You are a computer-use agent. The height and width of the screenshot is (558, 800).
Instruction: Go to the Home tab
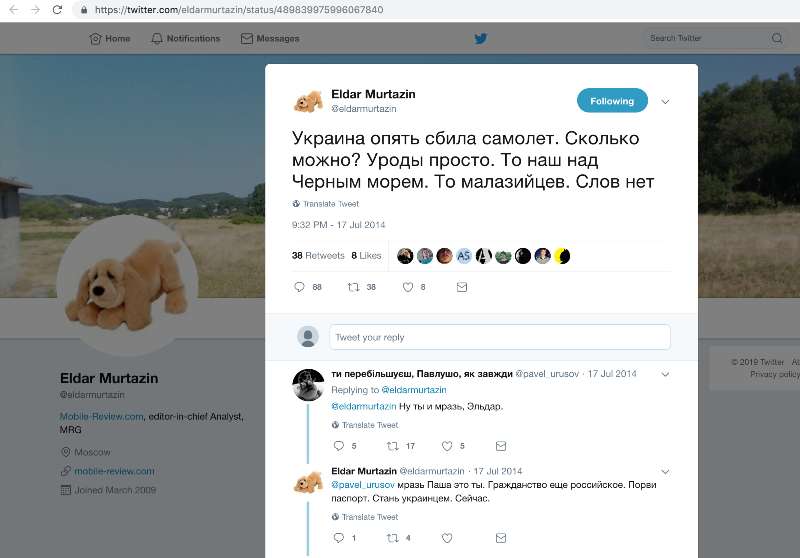[110, 39]
